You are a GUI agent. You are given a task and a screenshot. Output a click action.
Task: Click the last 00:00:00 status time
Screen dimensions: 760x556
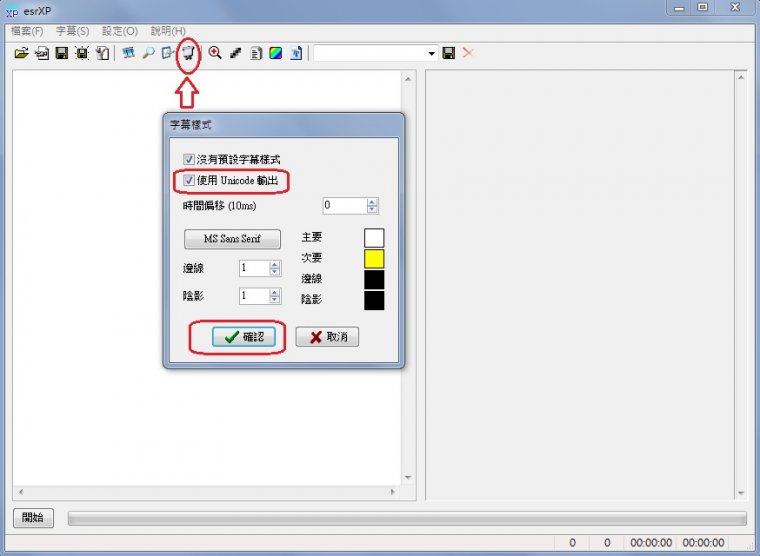pos(703,543)
